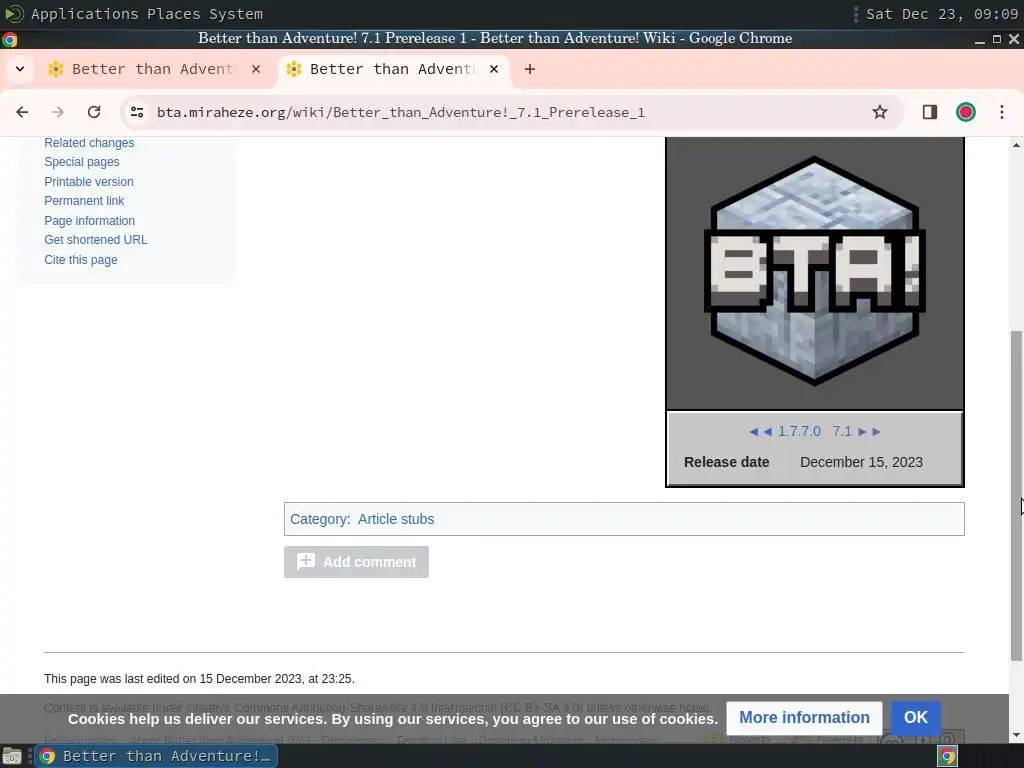Go to next version 7.1 link
Screen dimensions: 1024x768
click(842, 432)
